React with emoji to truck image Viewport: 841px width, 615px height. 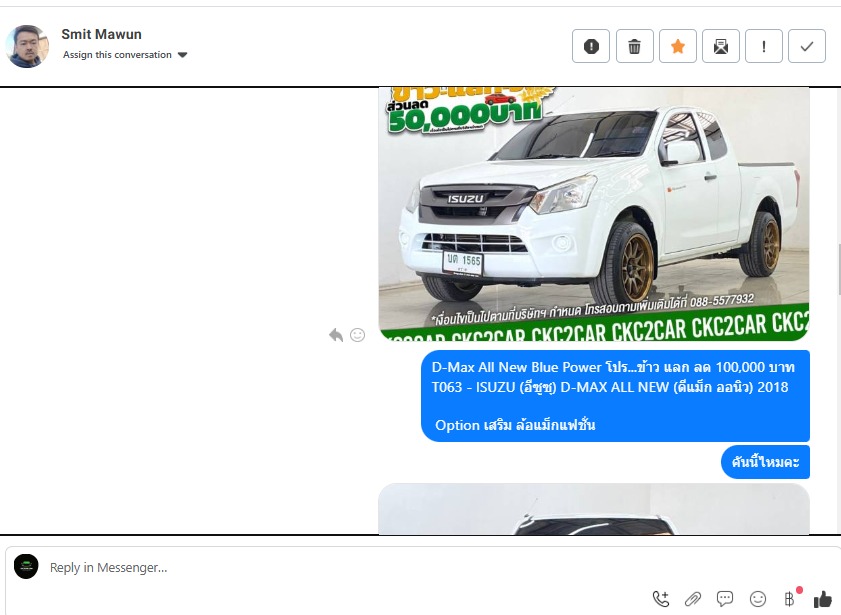click(x=357, y=335)
